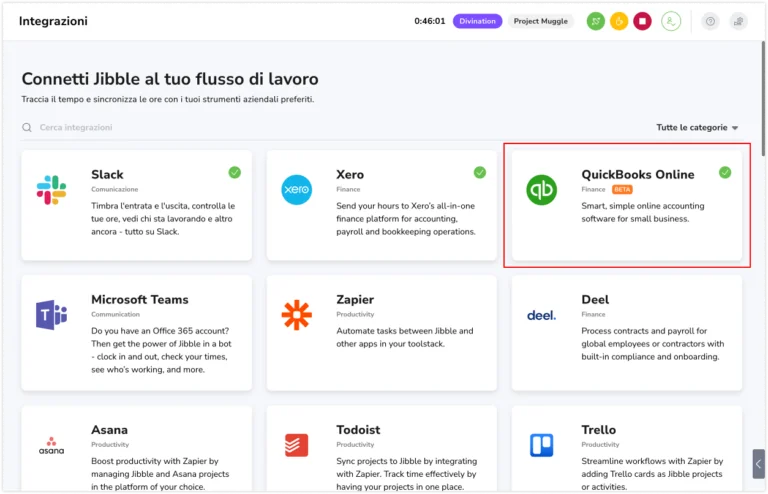Click the QuickBooks description text
The width and height of the screenshot is (768, 494).
643,212
